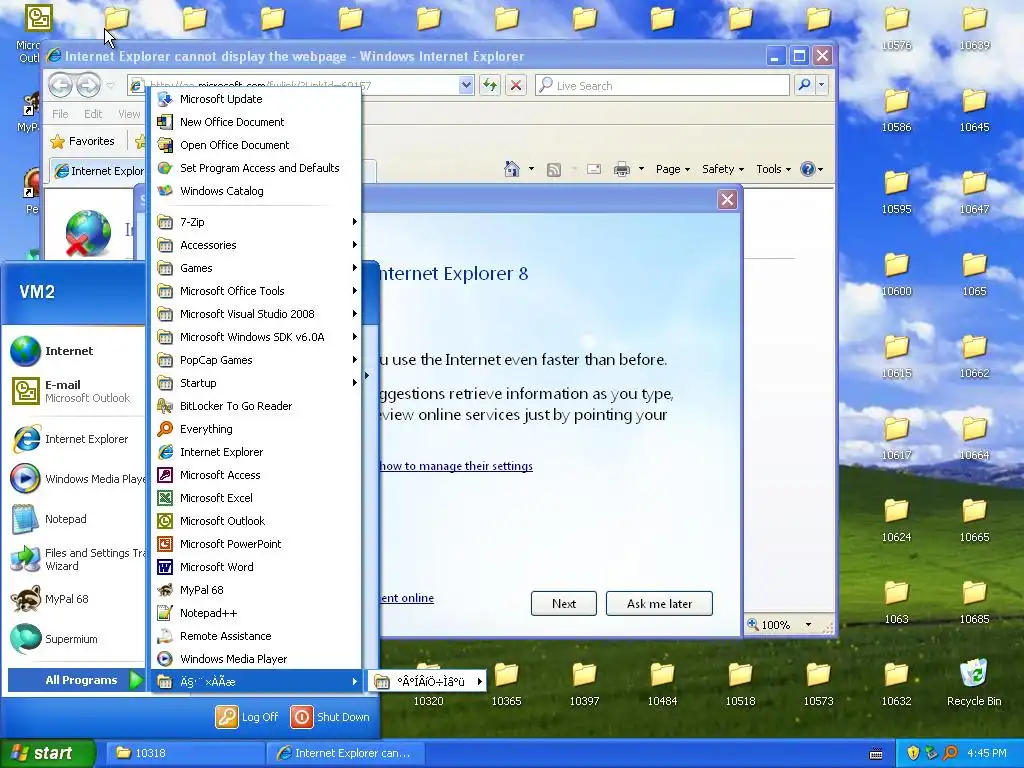Screen dimensions: 1024x768
Task: Select Internet Explorer taskbar button
Action: pos(346,753)
